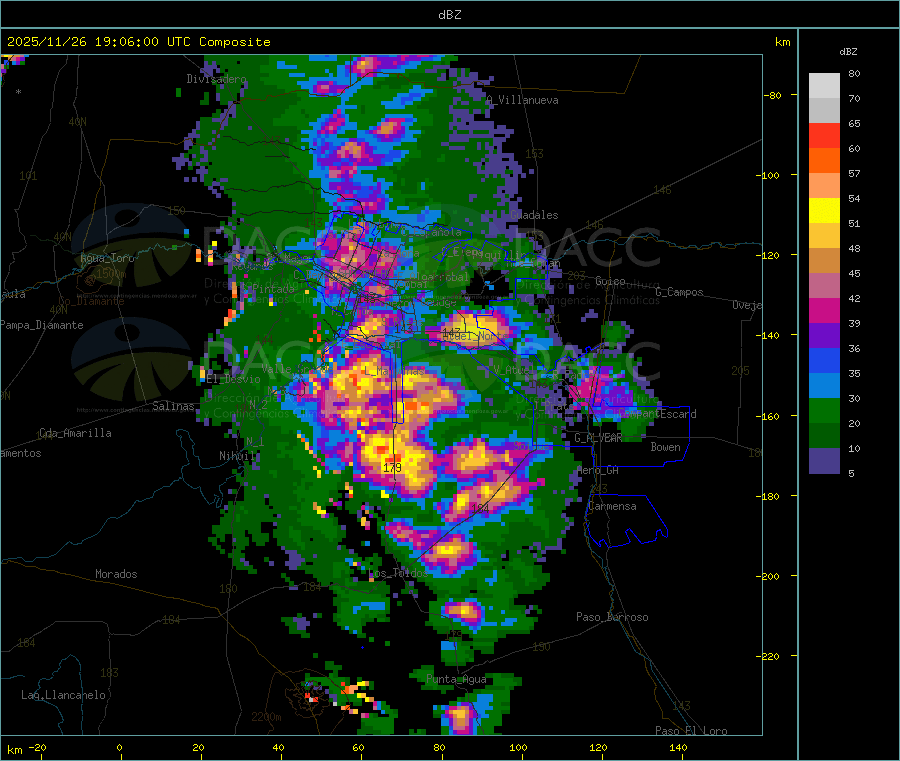Click the 20 dBZ green color swatch

tap(824, 436)
